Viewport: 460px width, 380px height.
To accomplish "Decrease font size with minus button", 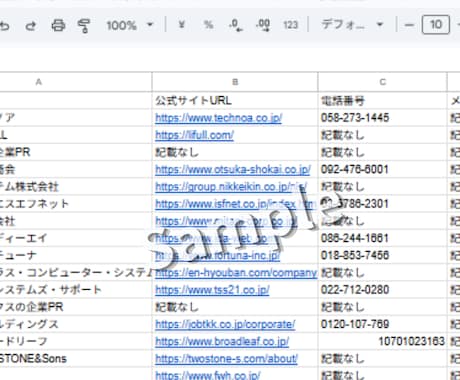I will (409, 25).
